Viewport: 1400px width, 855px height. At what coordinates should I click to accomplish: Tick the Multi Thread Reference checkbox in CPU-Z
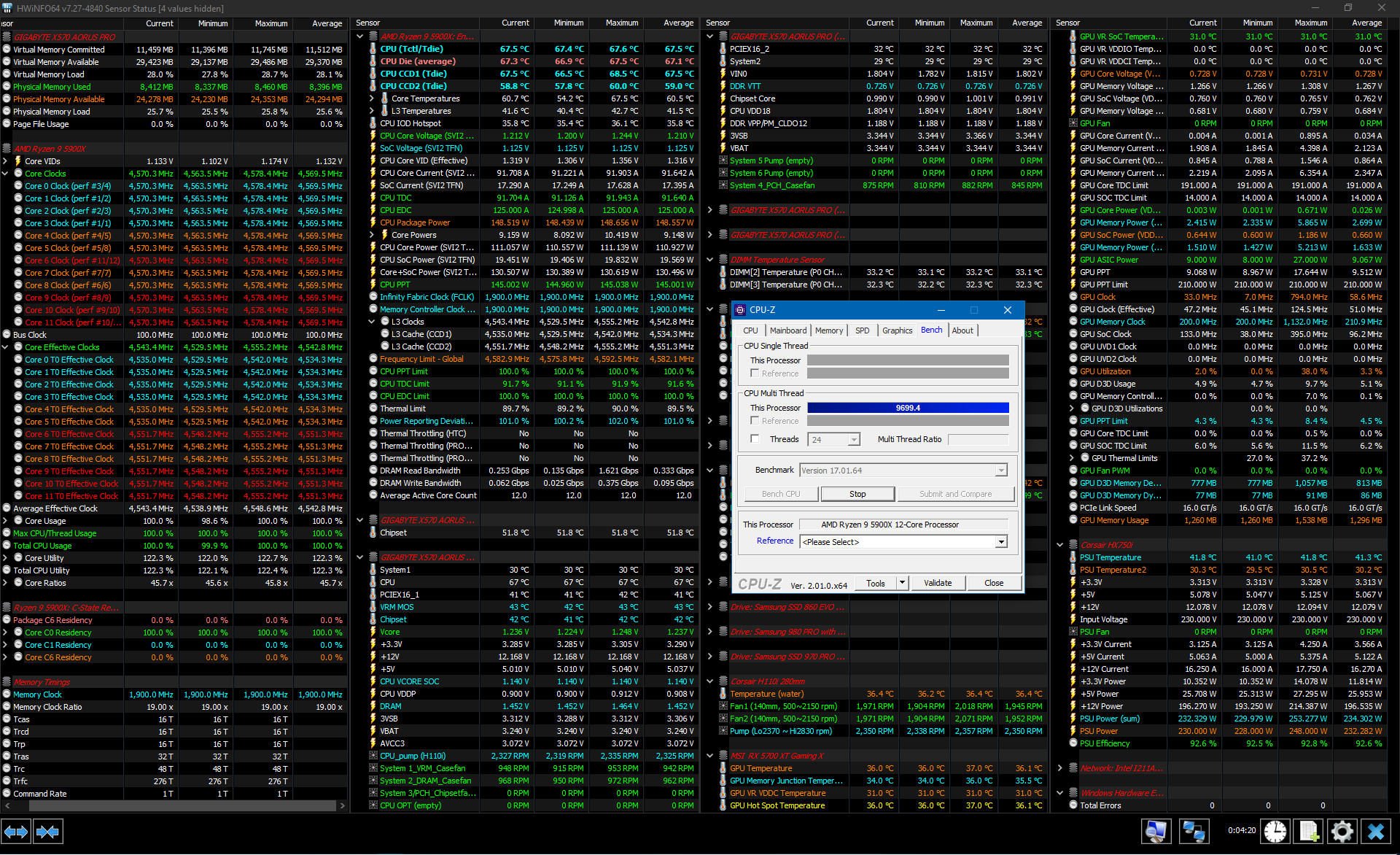[755, 421]
